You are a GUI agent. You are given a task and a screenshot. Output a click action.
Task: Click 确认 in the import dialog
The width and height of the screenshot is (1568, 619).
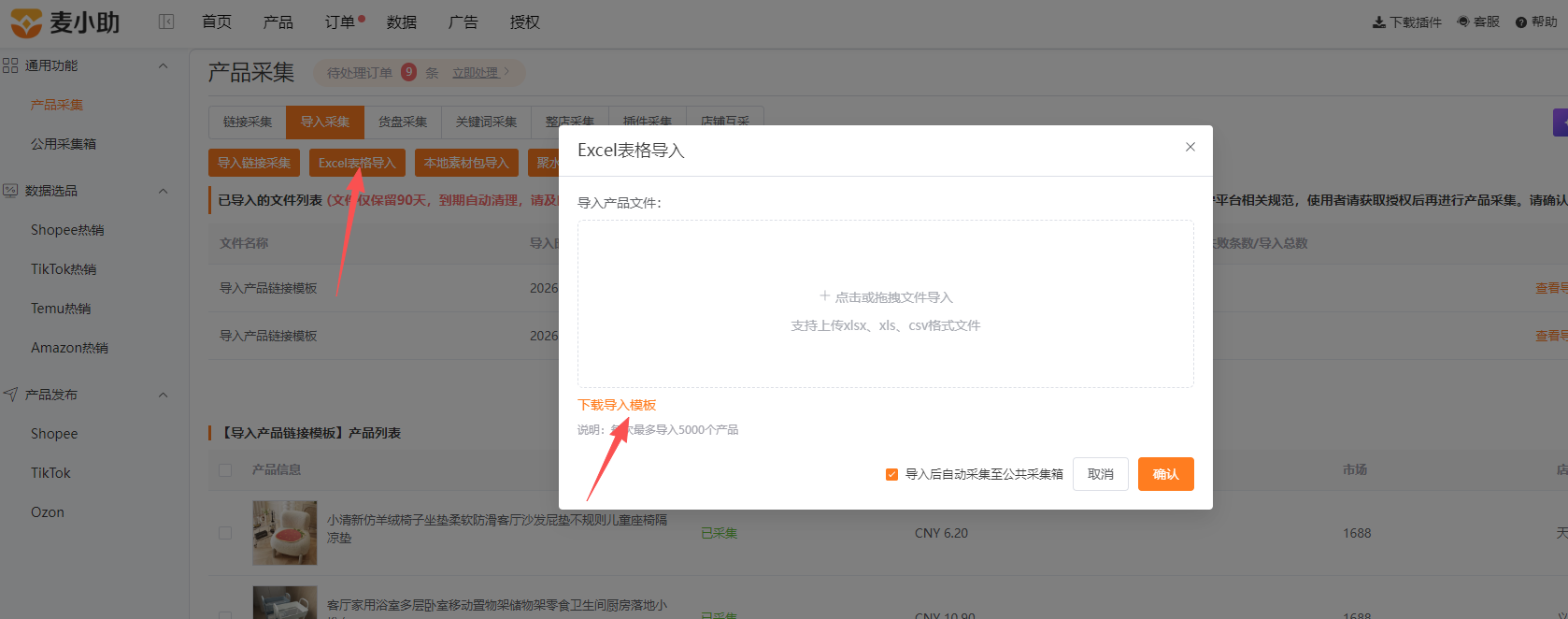tap(1166, 474)
